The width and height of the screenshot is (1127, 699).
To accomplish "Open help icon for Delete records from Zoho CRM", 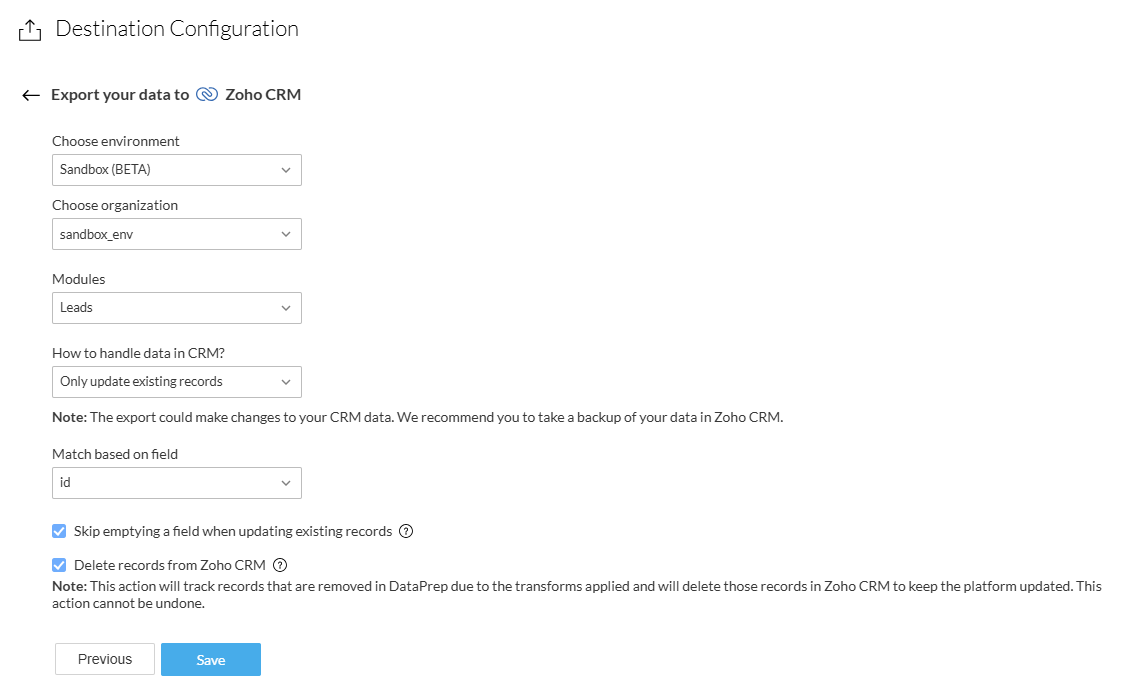I will [280, 565].
